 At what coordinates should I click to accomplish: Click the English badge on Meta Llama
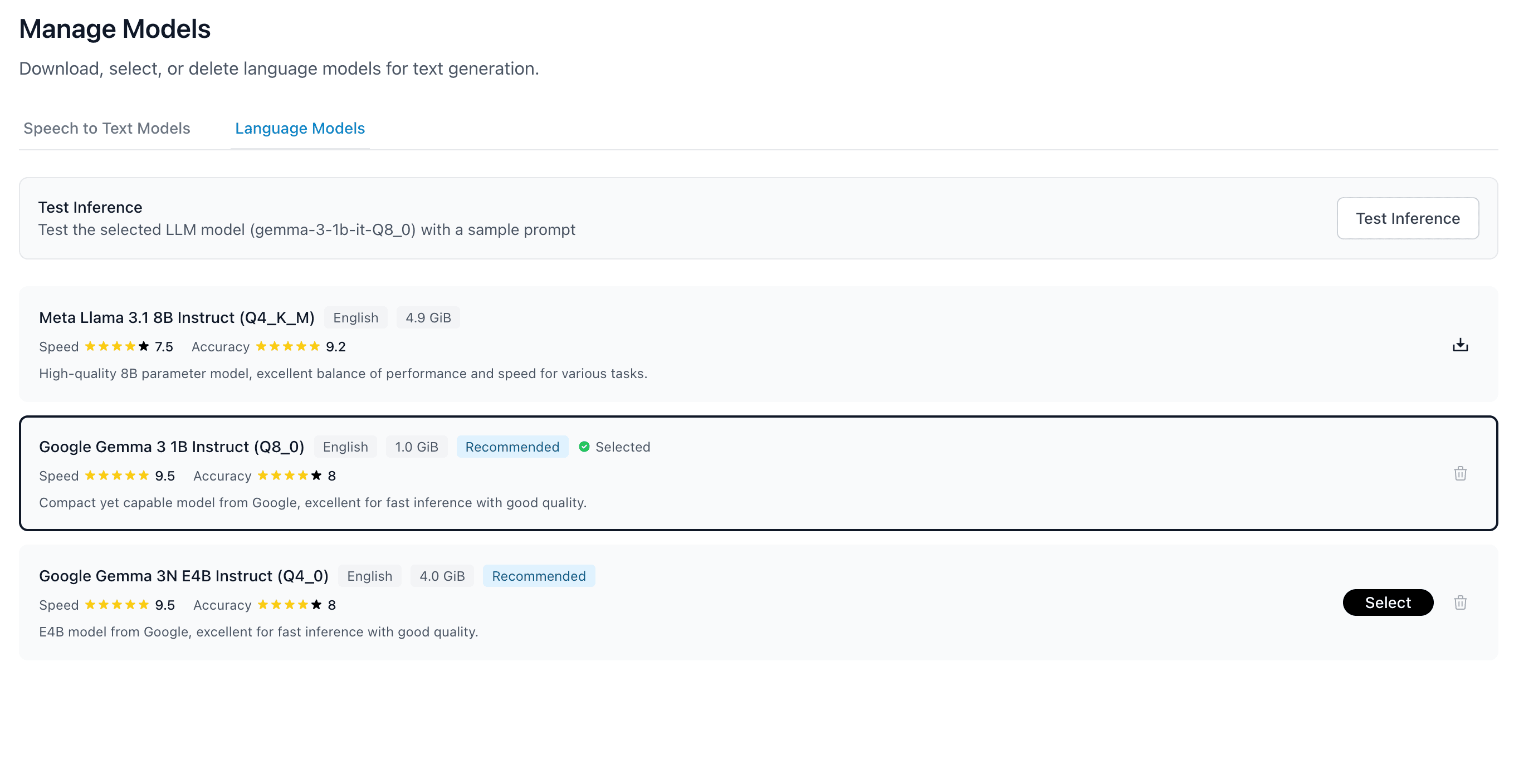click(355, 317)
